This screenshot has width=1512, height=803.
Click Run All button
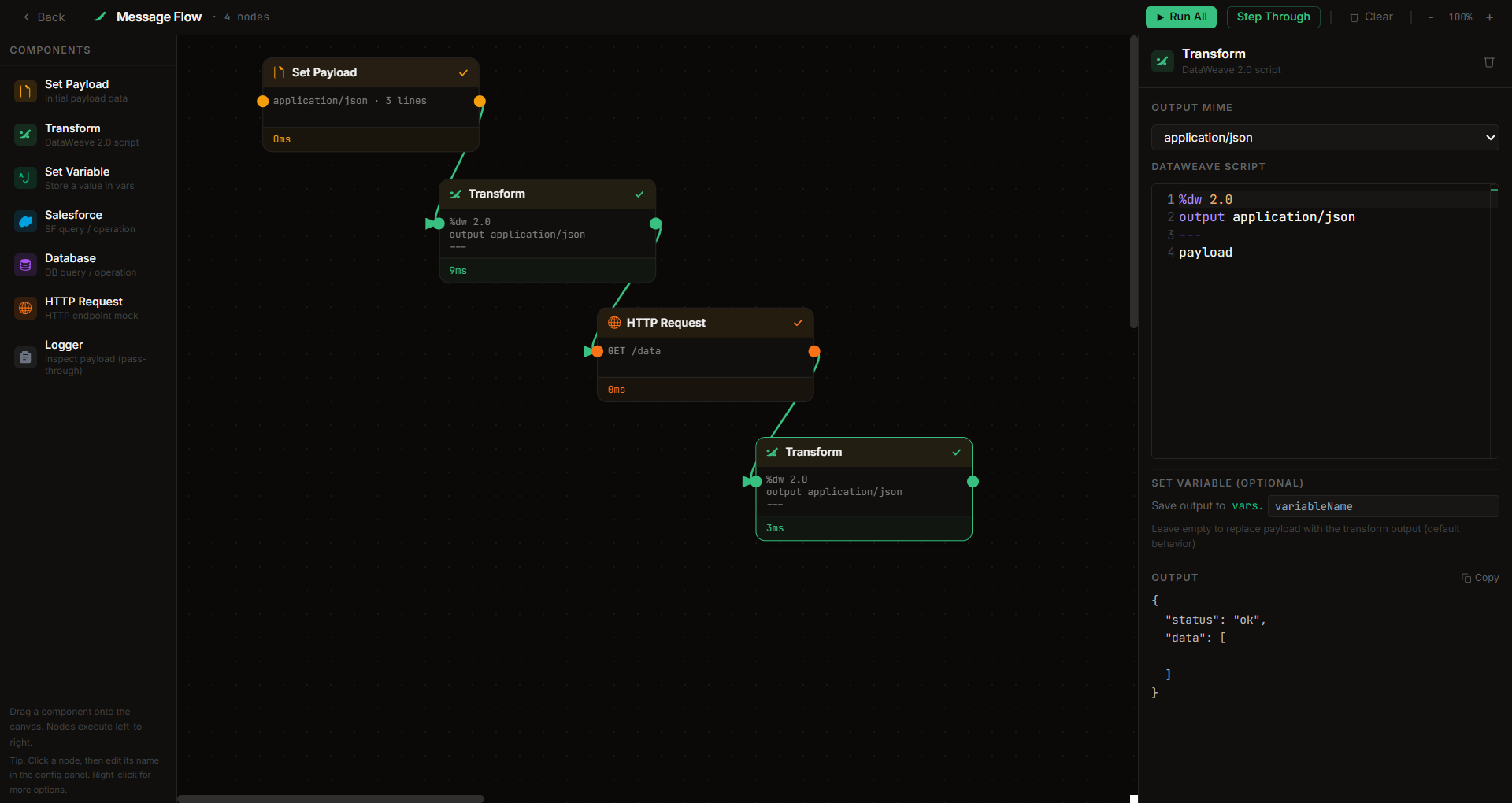[x=1180, y=17]
